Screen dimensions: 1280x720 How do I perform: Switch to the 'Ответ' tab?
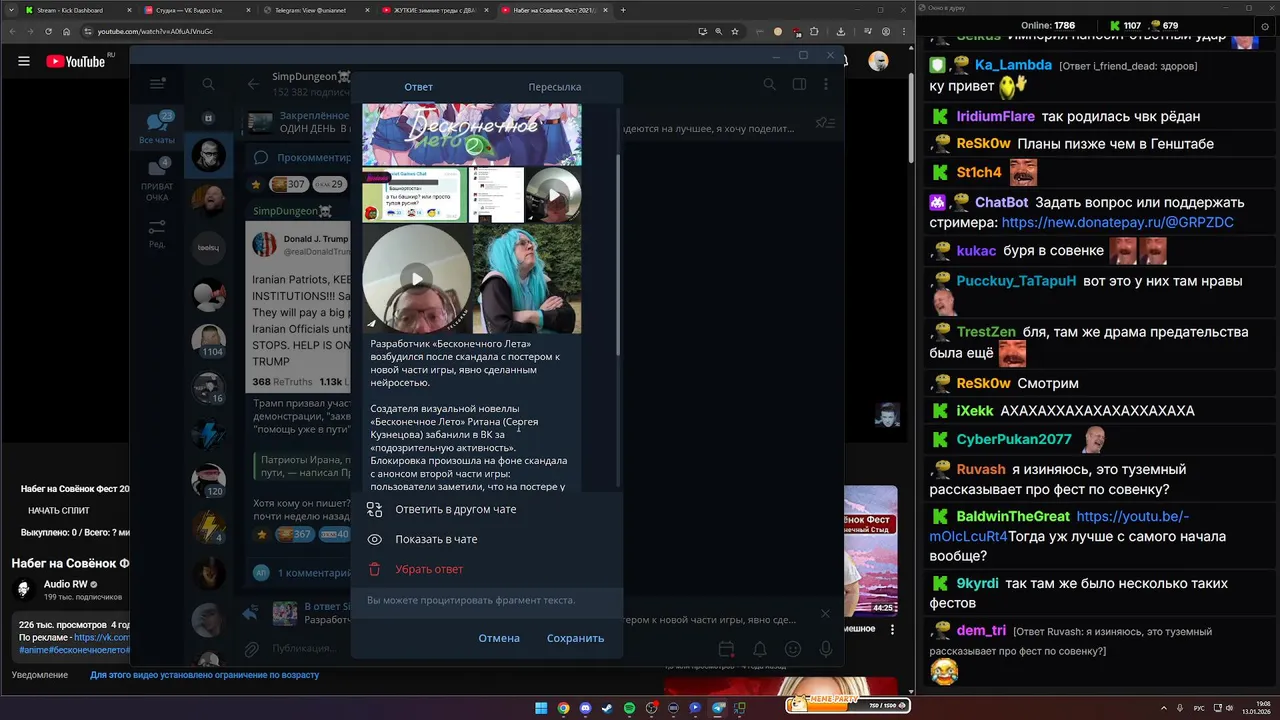418,87
